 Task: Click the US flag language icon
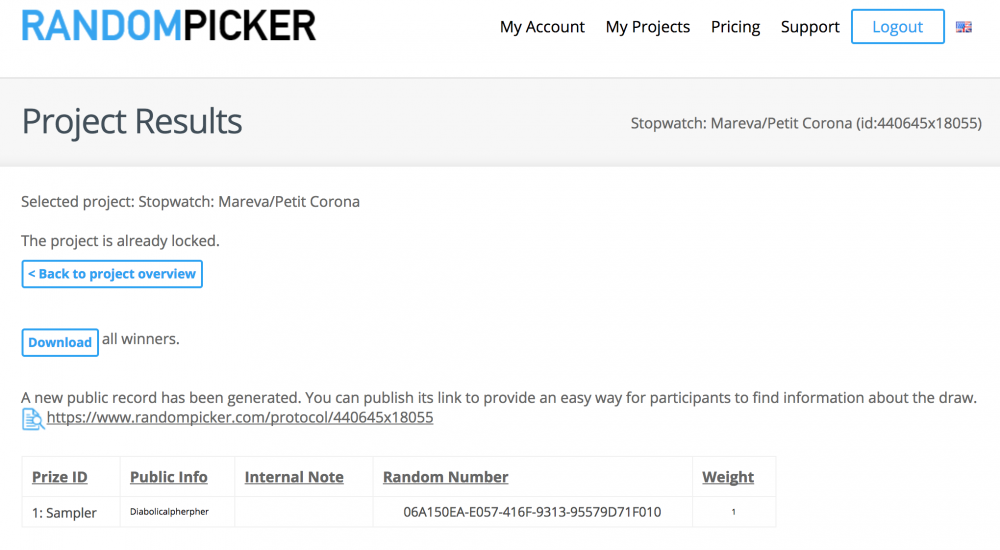click(x=963, y=27)
